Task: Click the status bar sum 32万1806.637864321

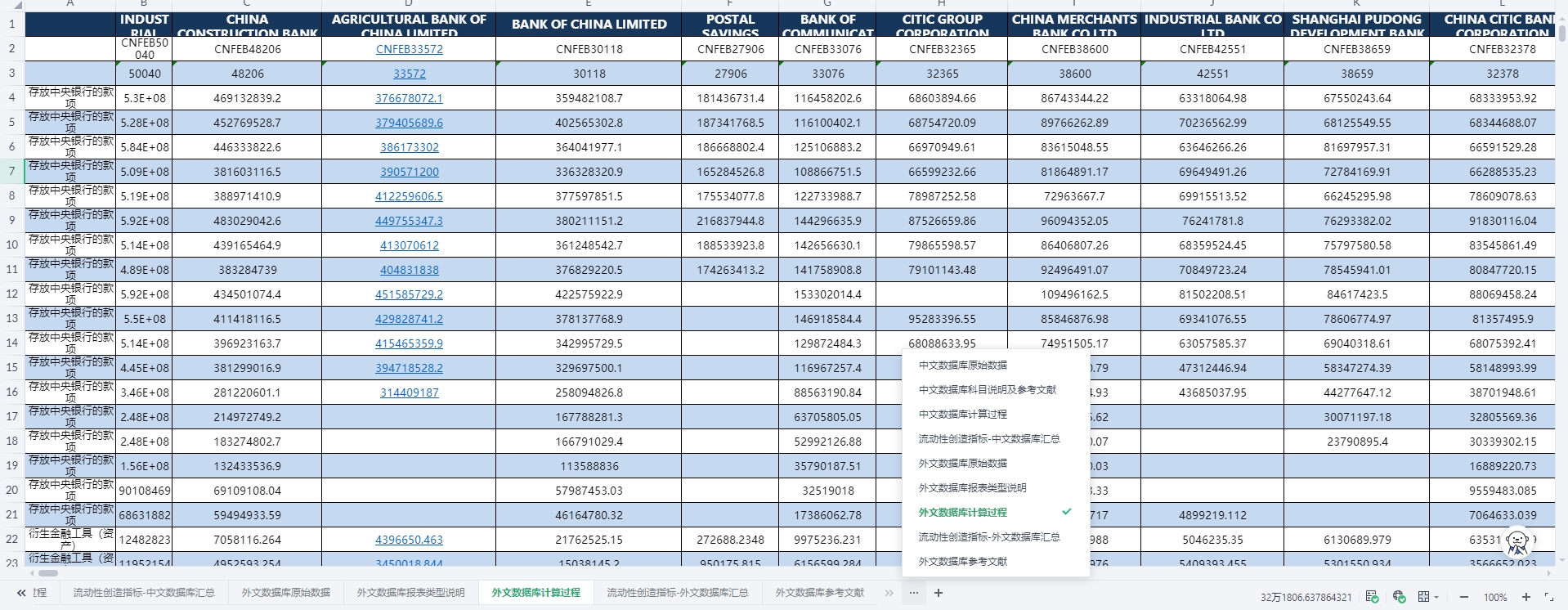Action: click(1306, 598)
